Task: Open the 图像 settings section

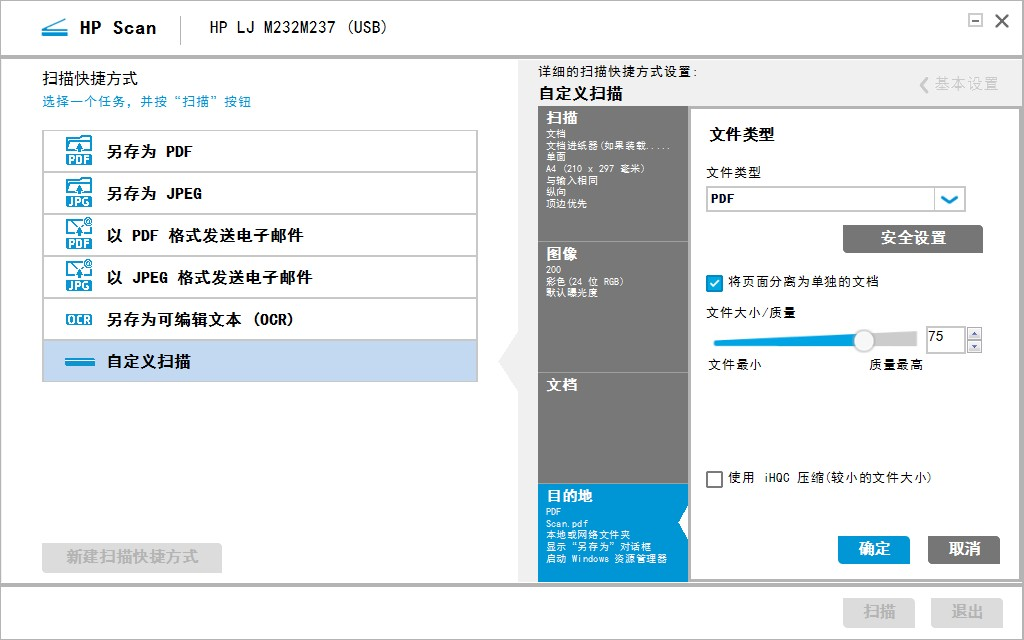Action: [613, 307]
